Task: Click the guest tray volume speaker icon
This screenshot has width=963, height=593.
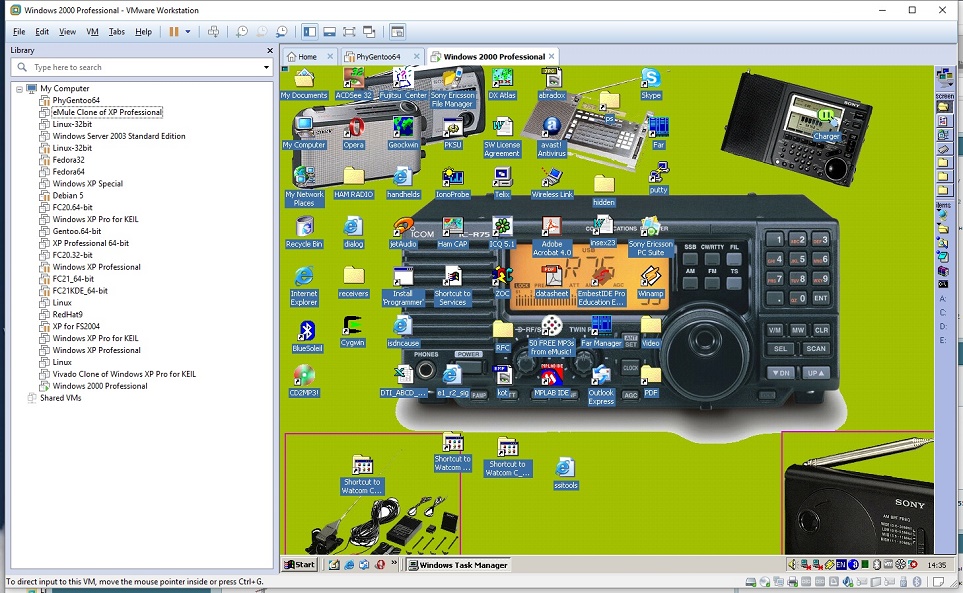Action: tap(792, 564)
